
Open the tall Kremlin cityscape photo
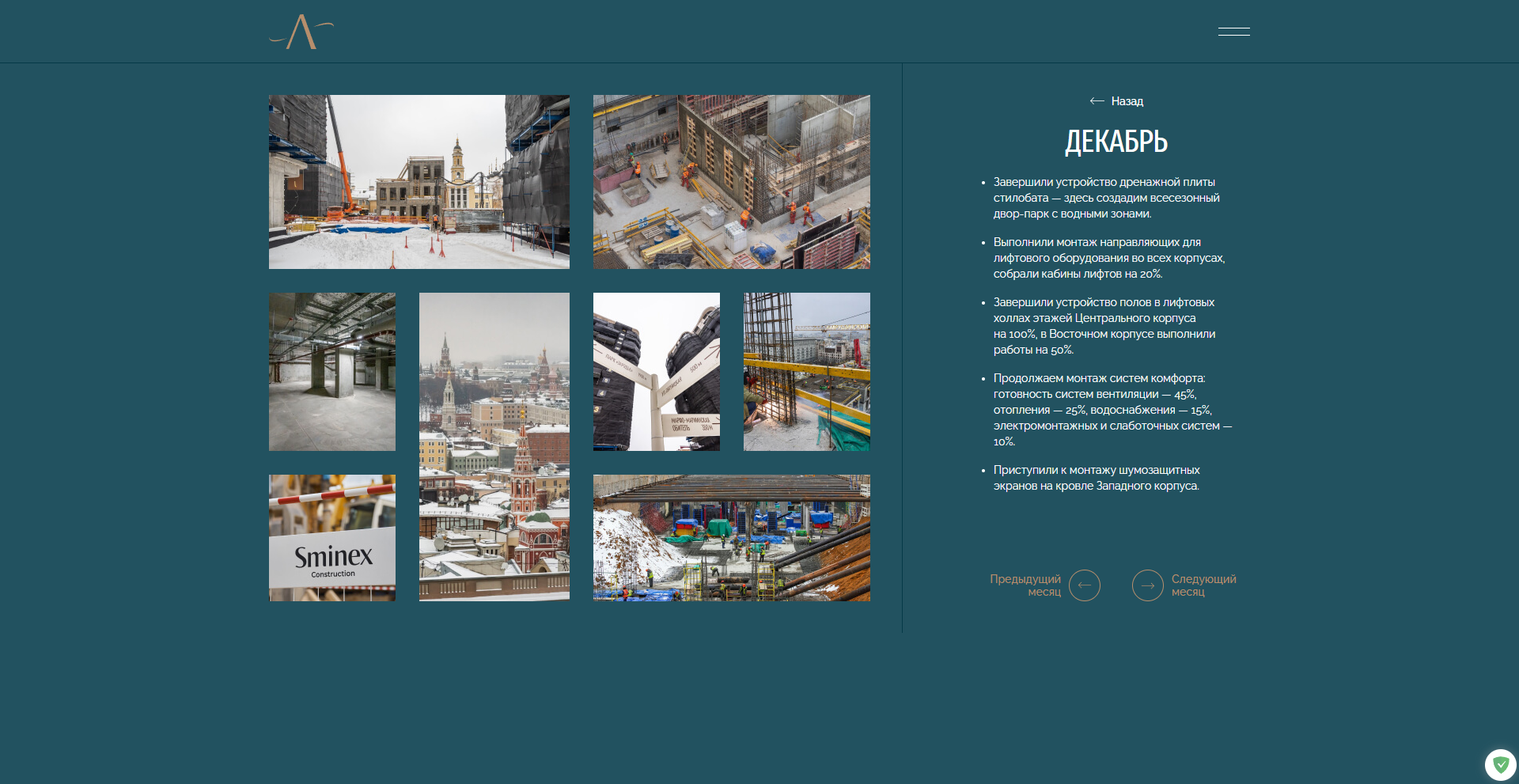494,447
